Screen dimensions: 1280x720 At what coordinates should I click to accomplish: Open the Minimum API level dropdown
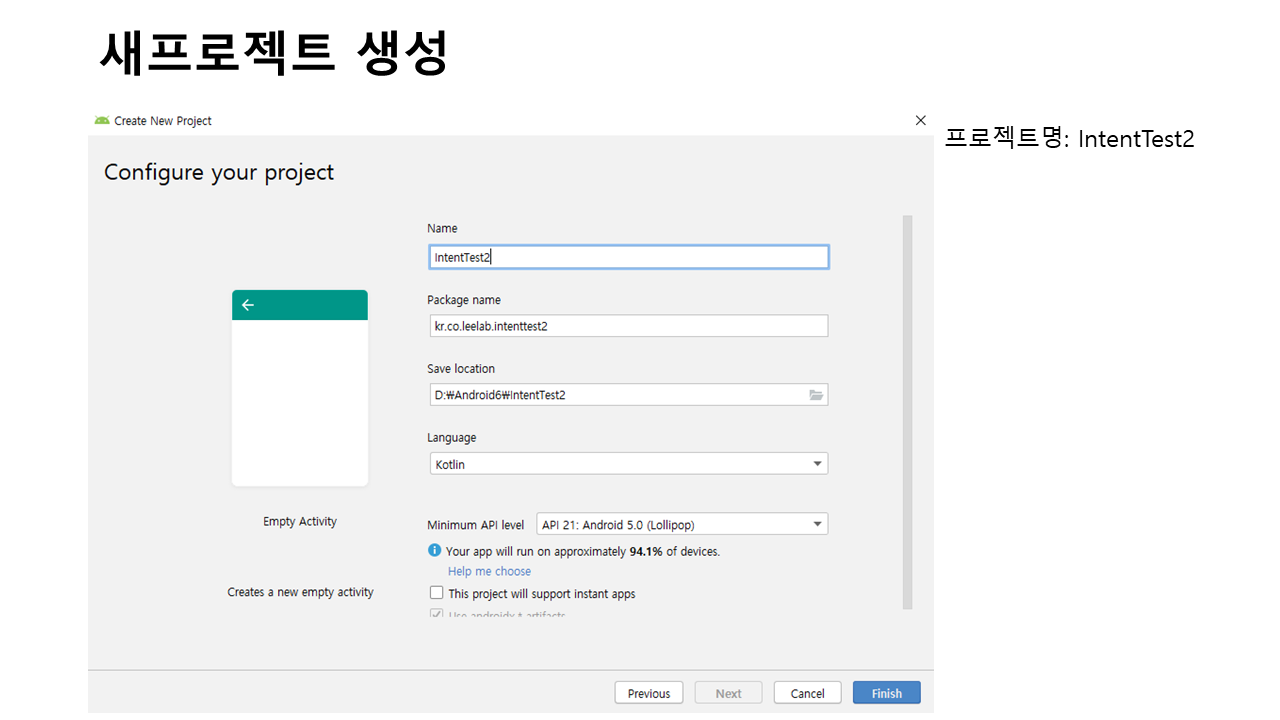817,524
